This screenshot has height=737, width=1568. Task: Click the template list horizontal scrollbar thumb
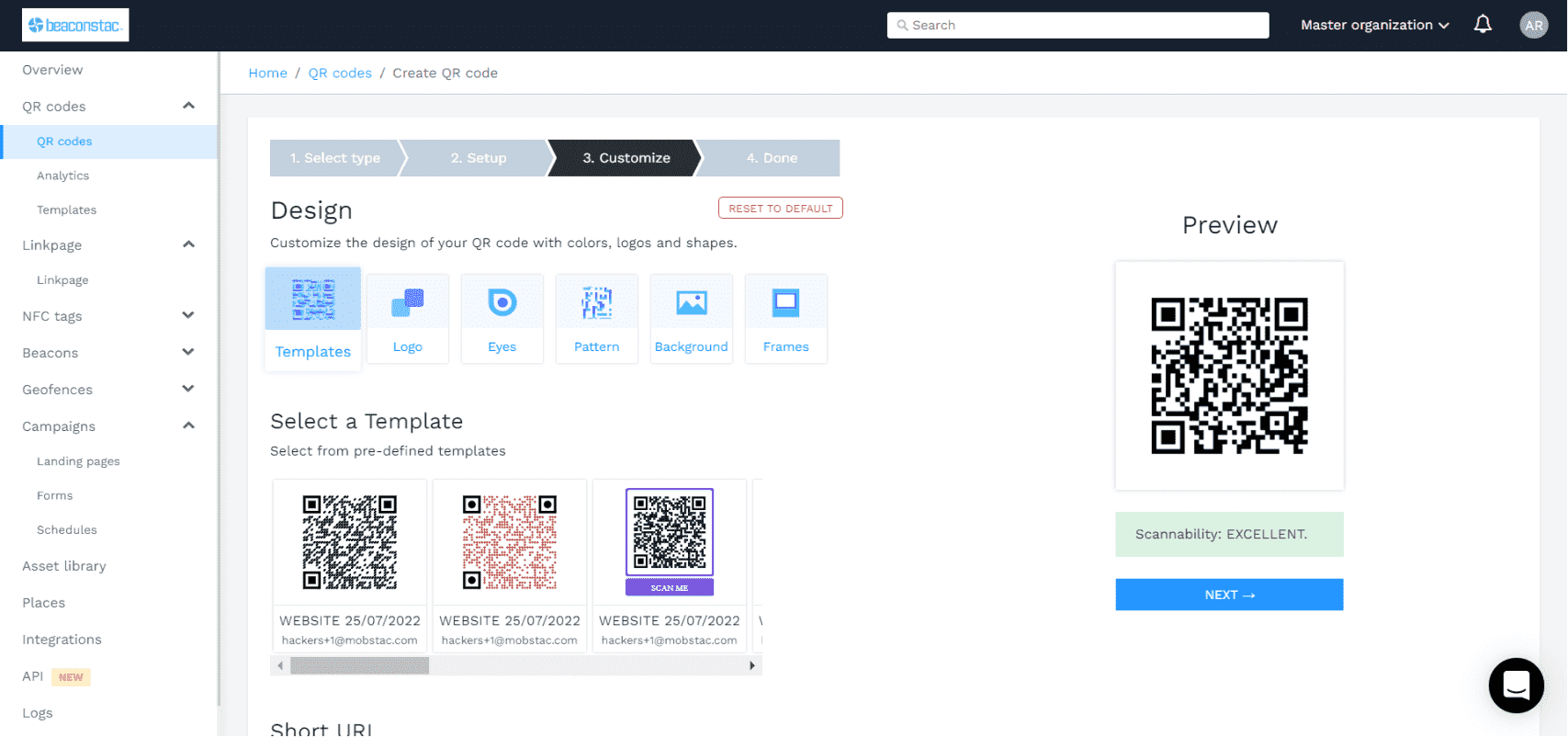(359, 665)
